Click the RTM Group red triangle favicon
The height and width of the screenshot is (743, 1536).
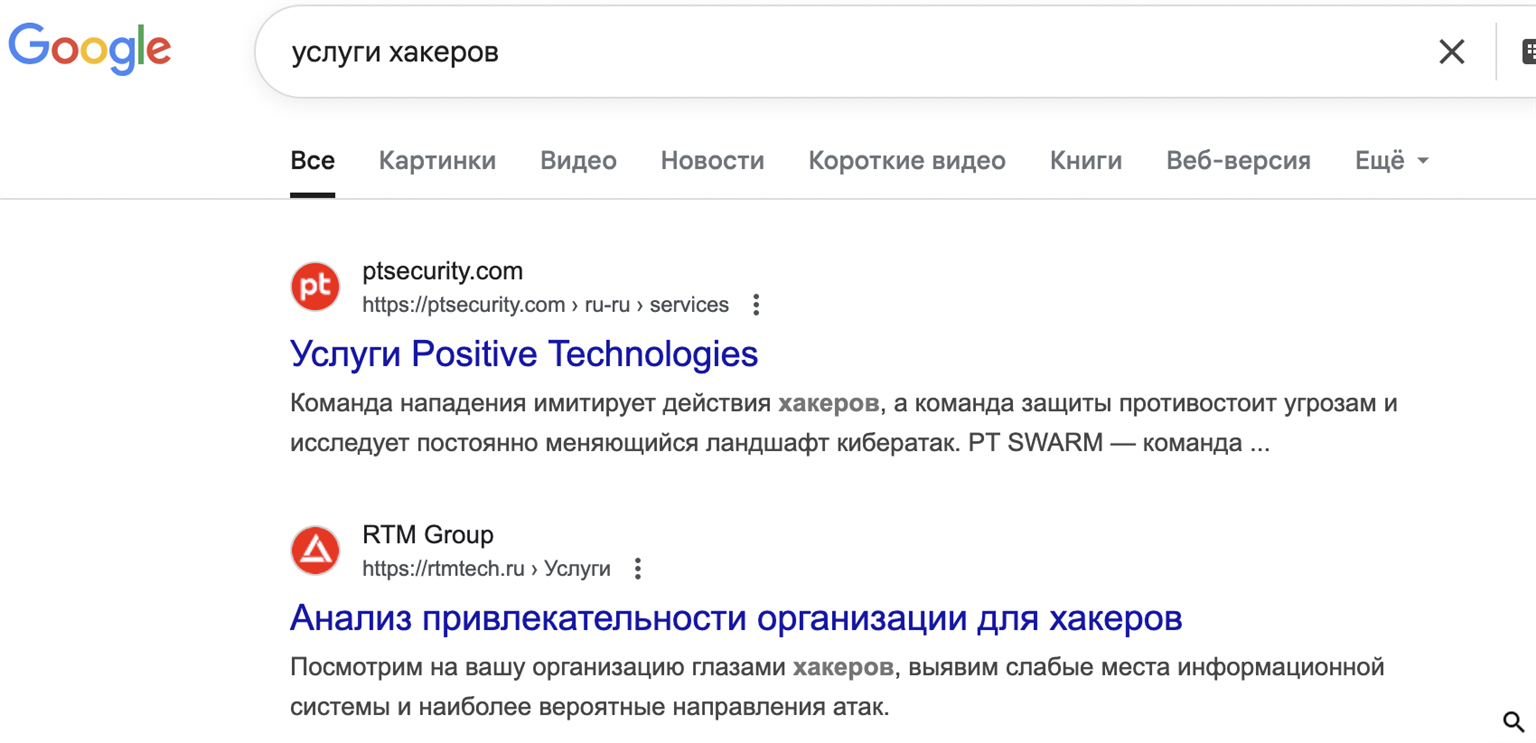point(315,551)
